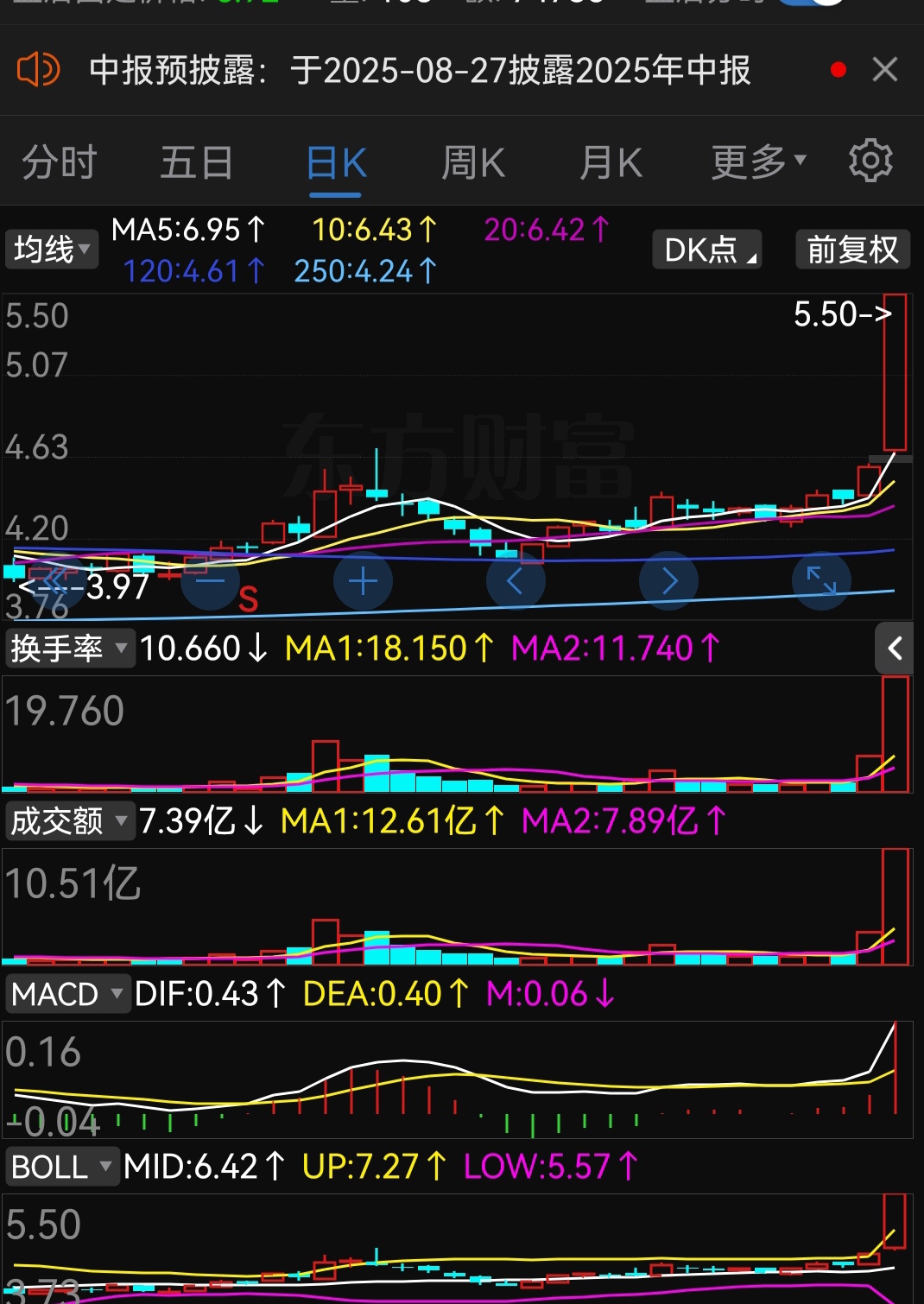
Task: Tap the MA2:11.740 turnover value
Action: point(616,649)
